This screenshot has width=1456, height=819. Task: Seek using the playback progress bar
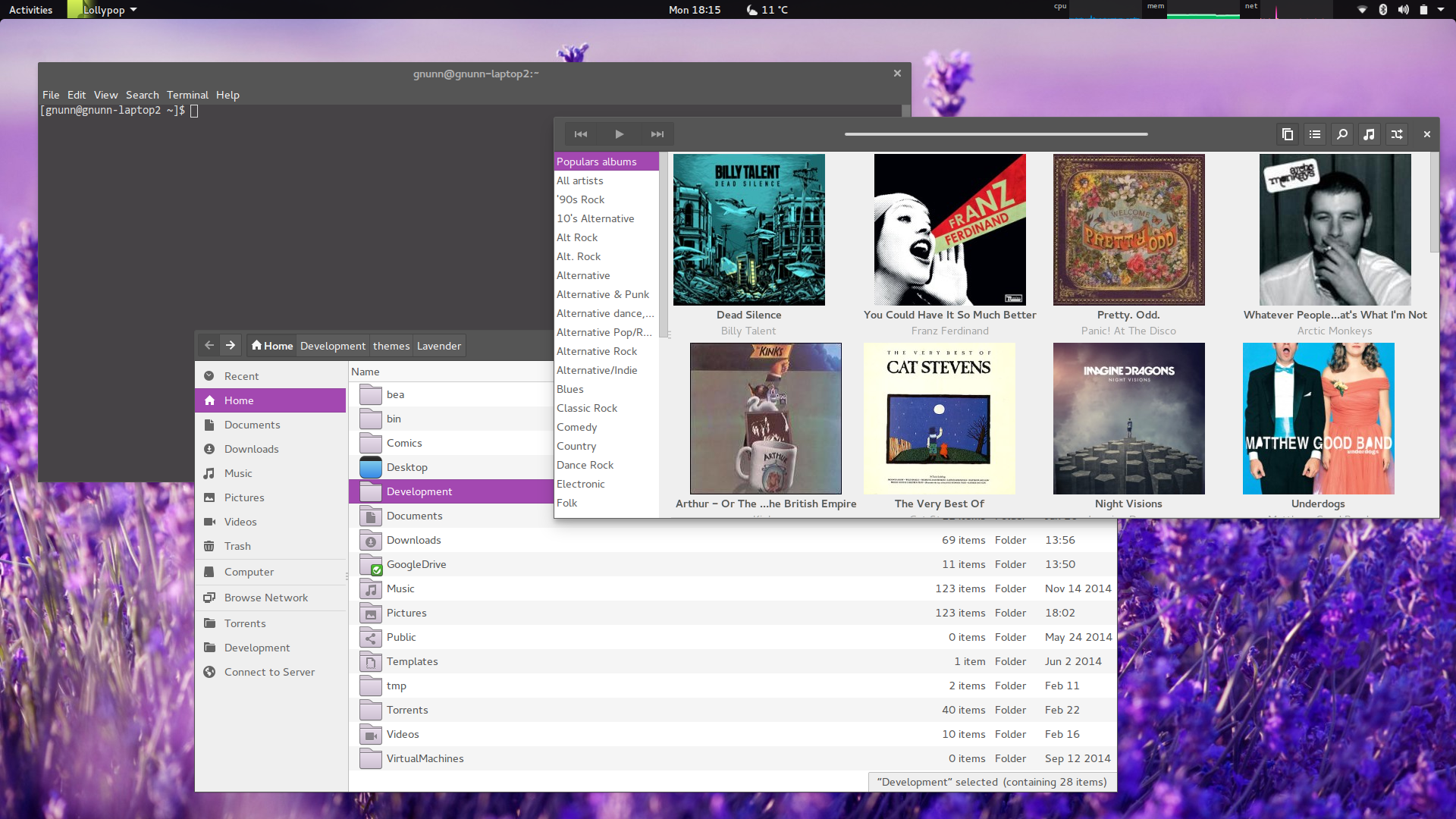[x=996, y=134]
